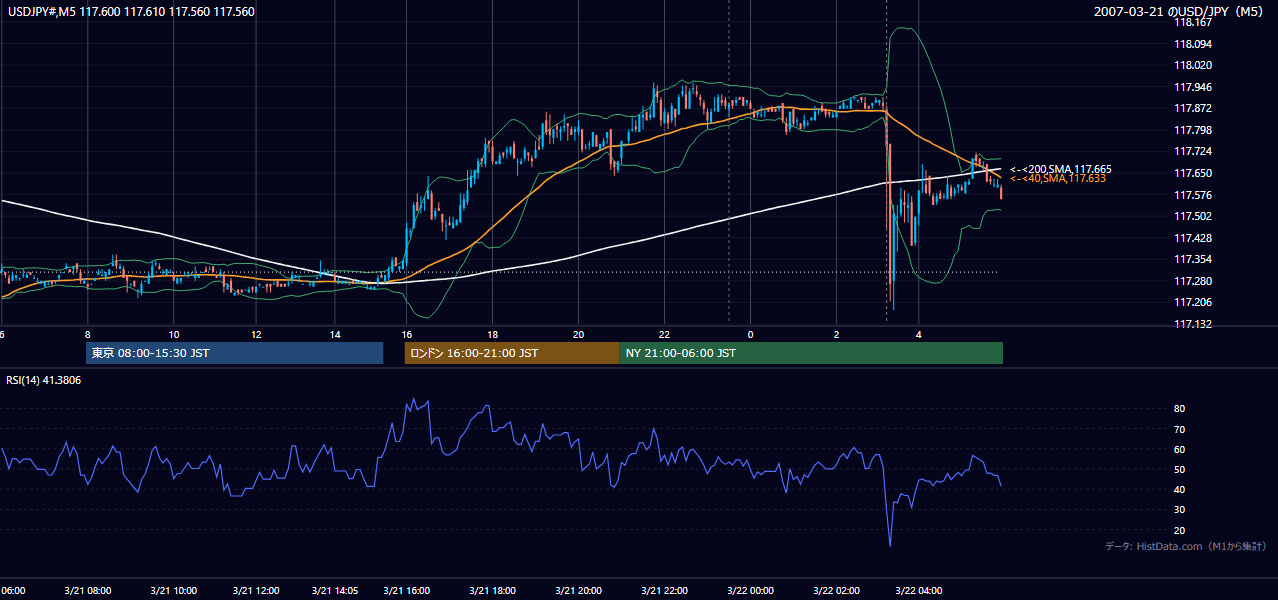Click the 3/21 08:00 bottom time label

click(x=87, y=591)
